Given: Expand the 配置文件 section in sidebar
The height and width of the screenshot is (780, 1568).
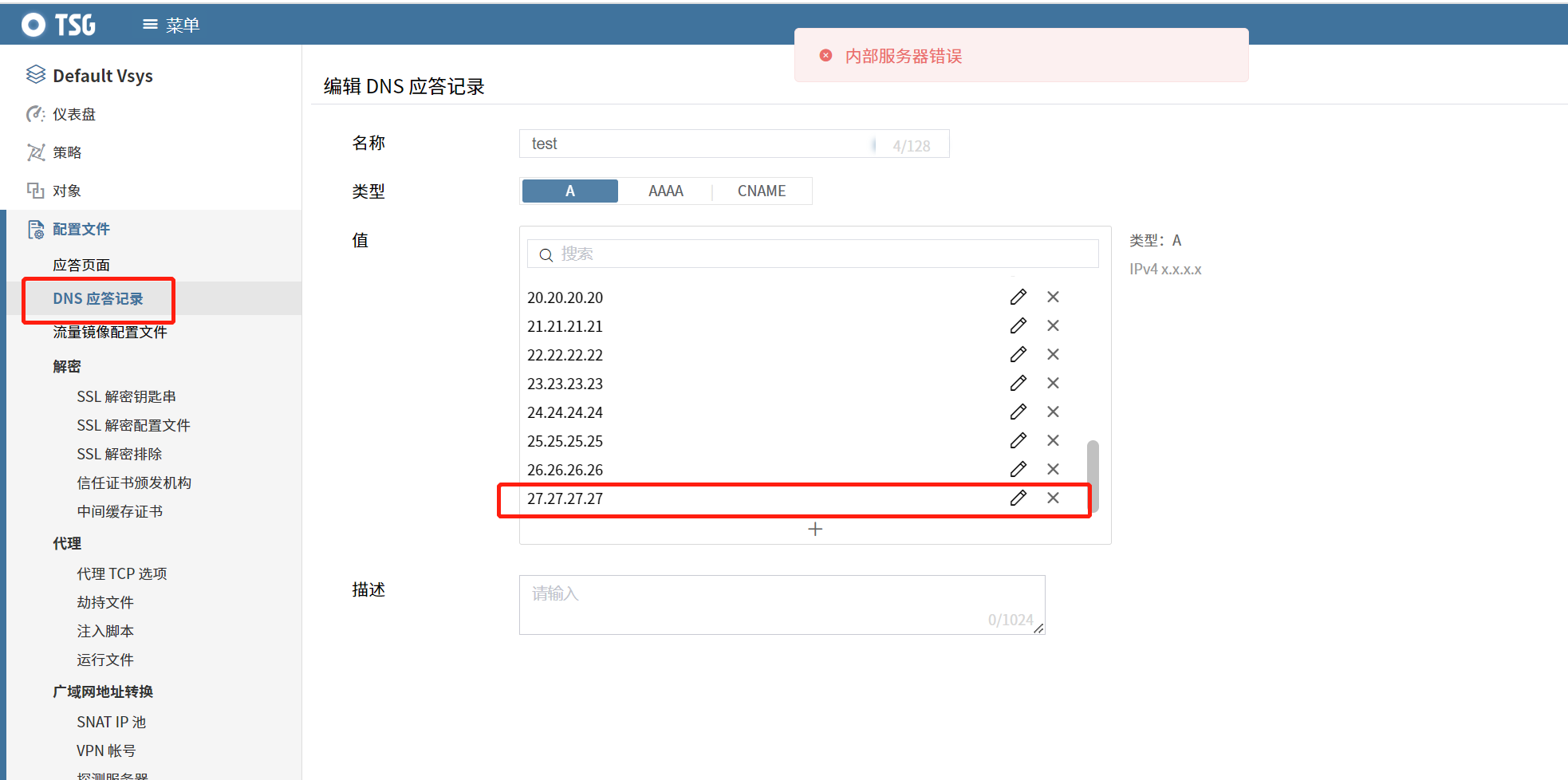Looking at the screenshot, I should (x=81, y=229).
